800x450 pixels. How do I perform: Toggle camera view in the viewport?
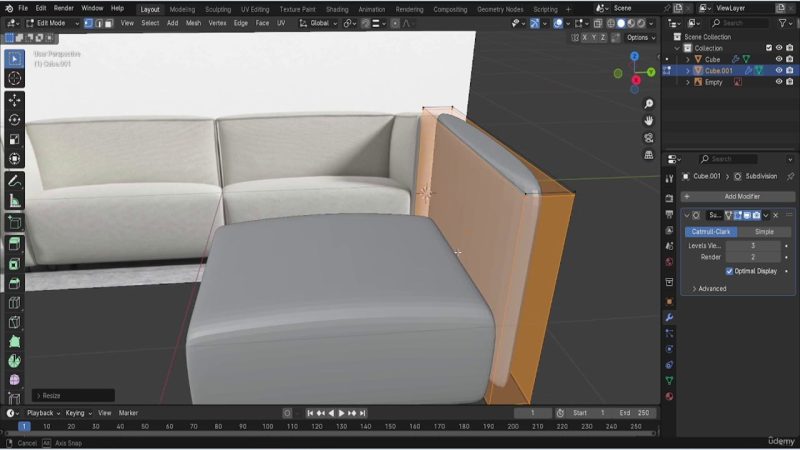point(649,138)
